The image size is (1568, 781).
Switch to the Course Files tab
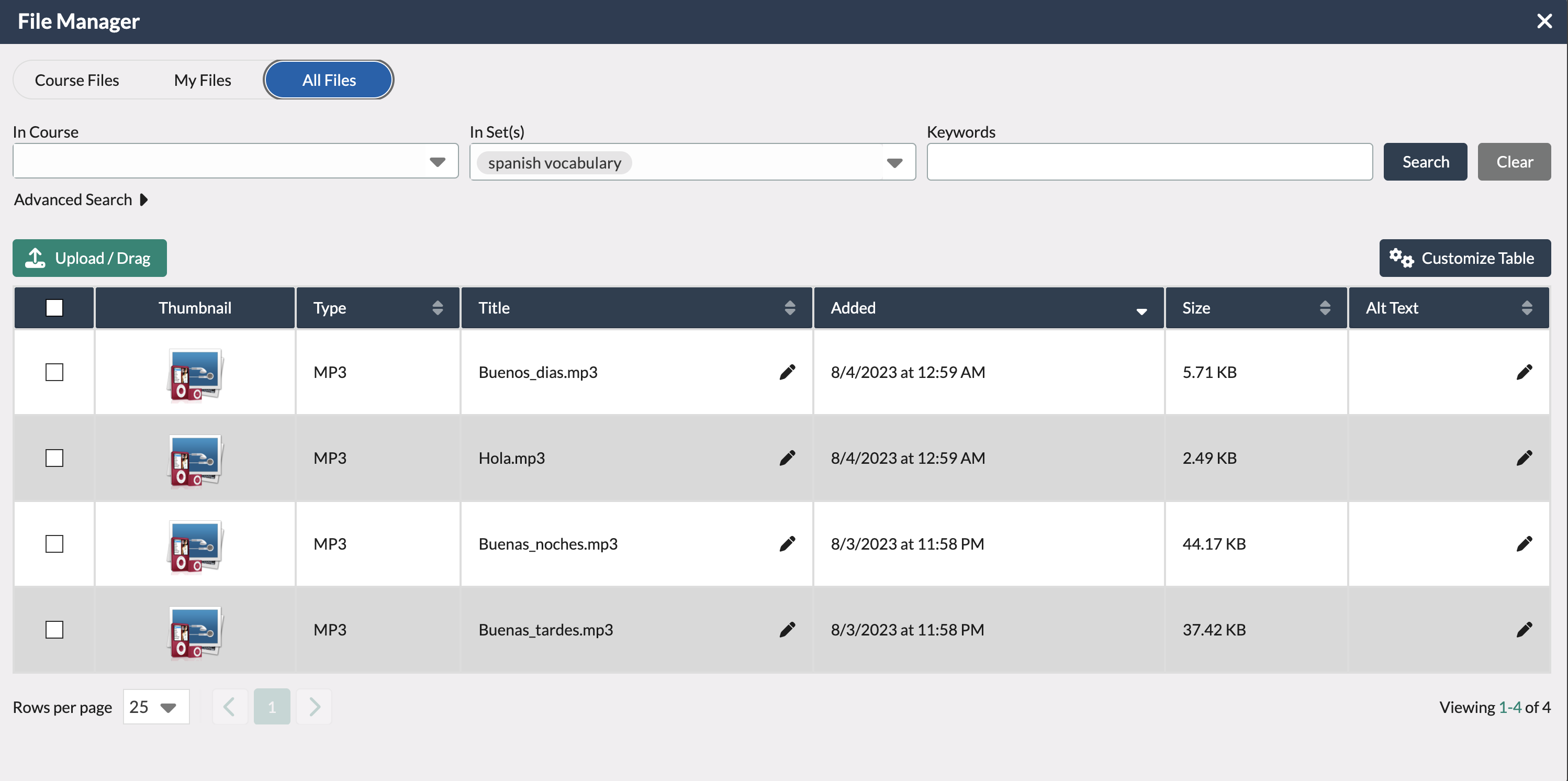click(77, 79)
